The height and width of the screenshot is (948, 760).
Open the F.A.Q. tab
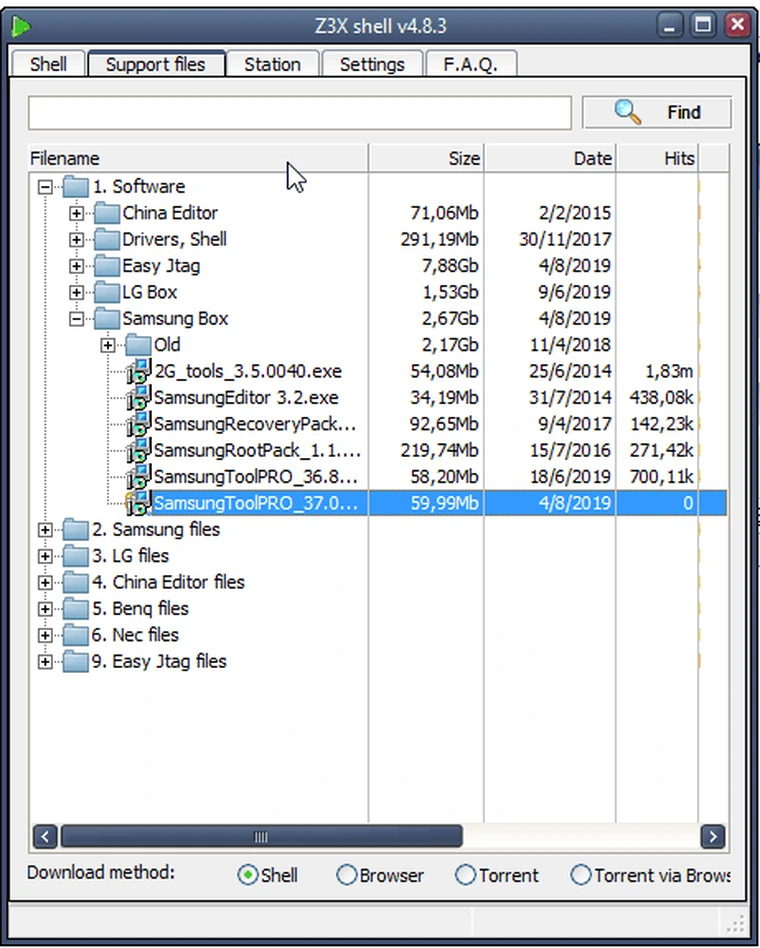[x=471, y=64]
